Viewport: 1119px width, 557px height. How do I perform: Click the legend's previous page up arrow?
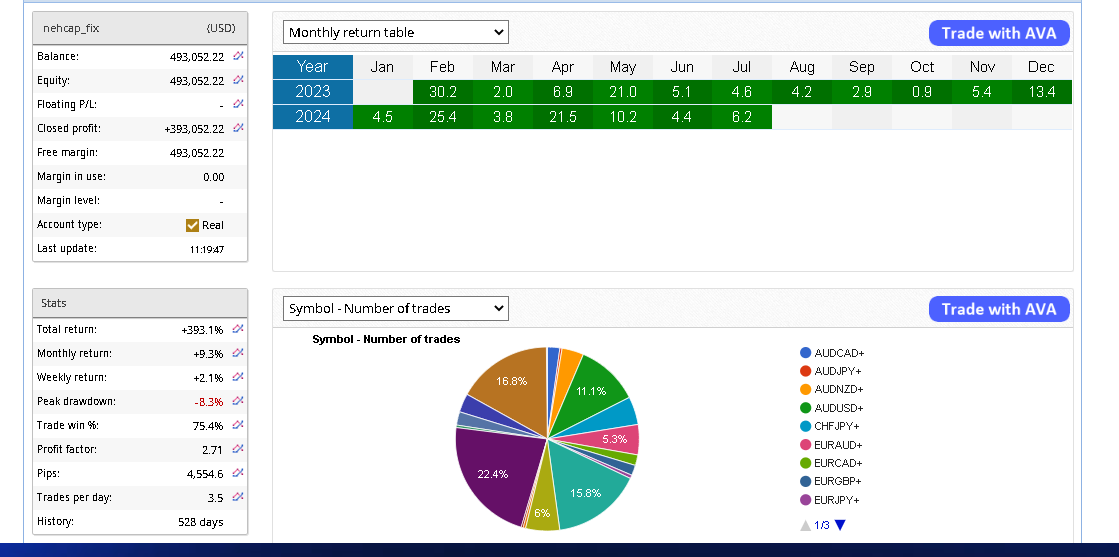805,525
